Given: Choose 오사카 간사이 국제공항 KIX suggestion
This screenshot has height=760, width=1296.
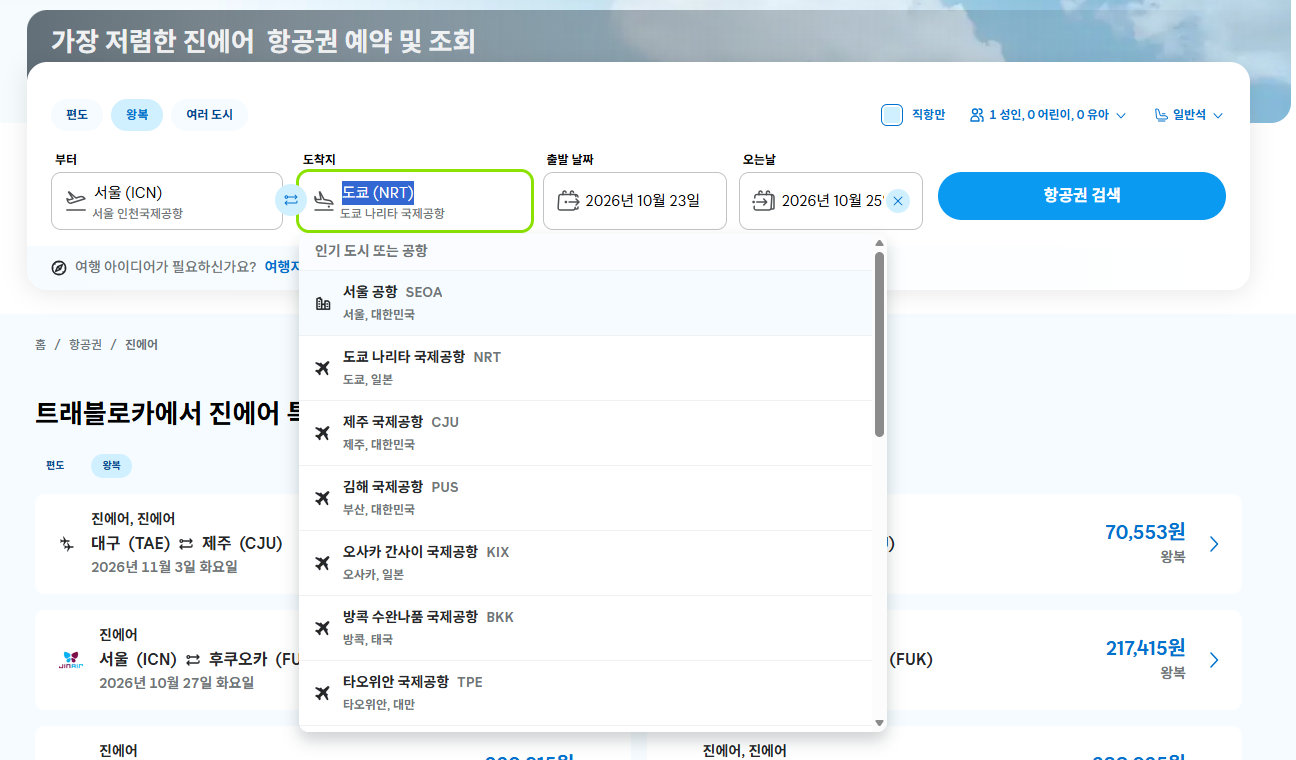Looking at the screenshot, I should click(x=586, y=563).
